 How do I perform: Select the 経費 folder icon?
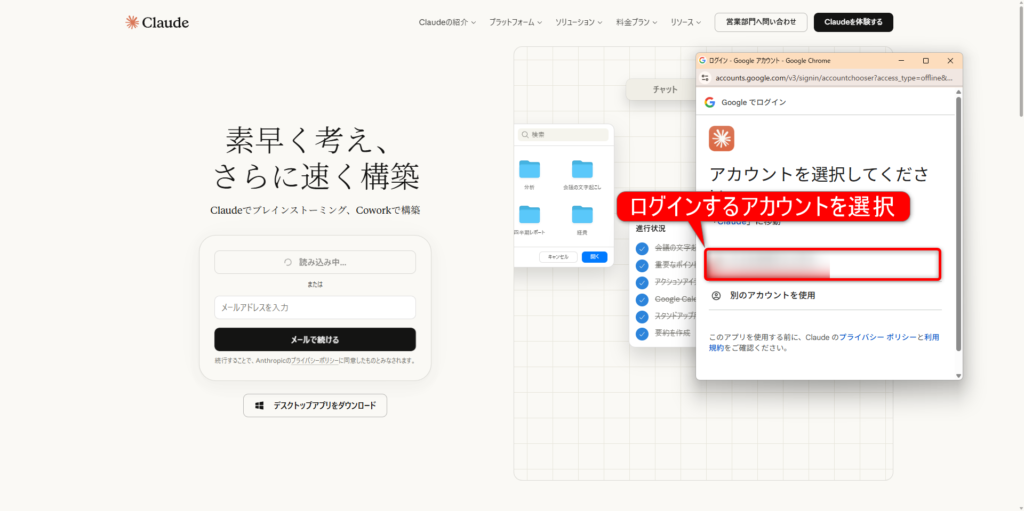pyautogui.click(x=582, y=214)
